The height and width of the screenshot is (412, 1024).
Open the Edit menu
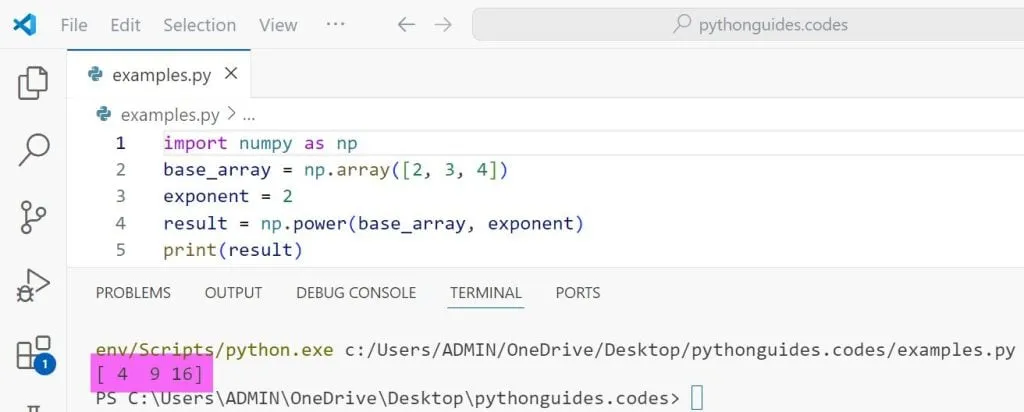pyautogui.click(x=125, y=25)
